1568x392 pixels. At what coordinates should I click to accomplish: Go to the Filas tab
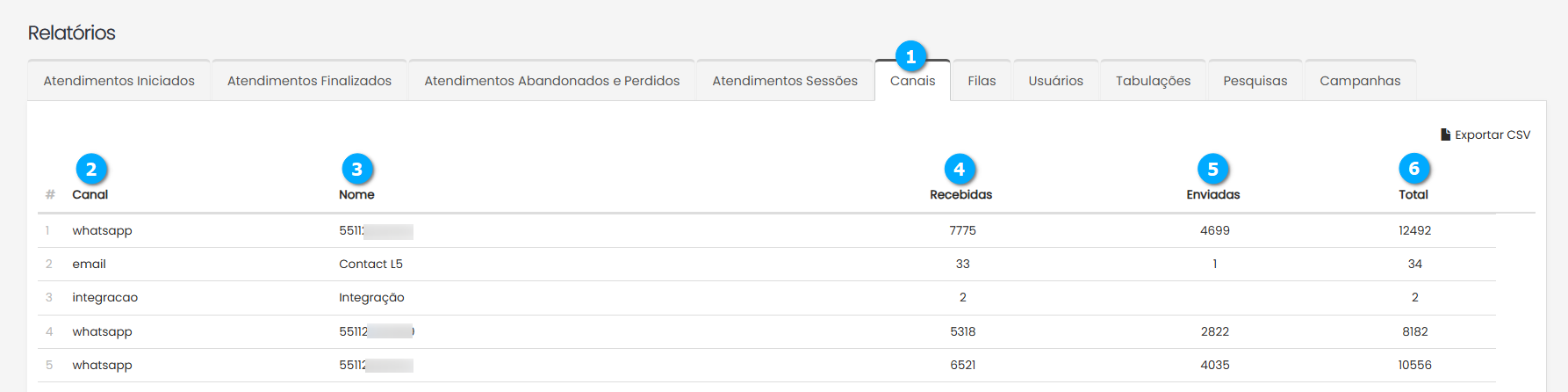(982, 81)
